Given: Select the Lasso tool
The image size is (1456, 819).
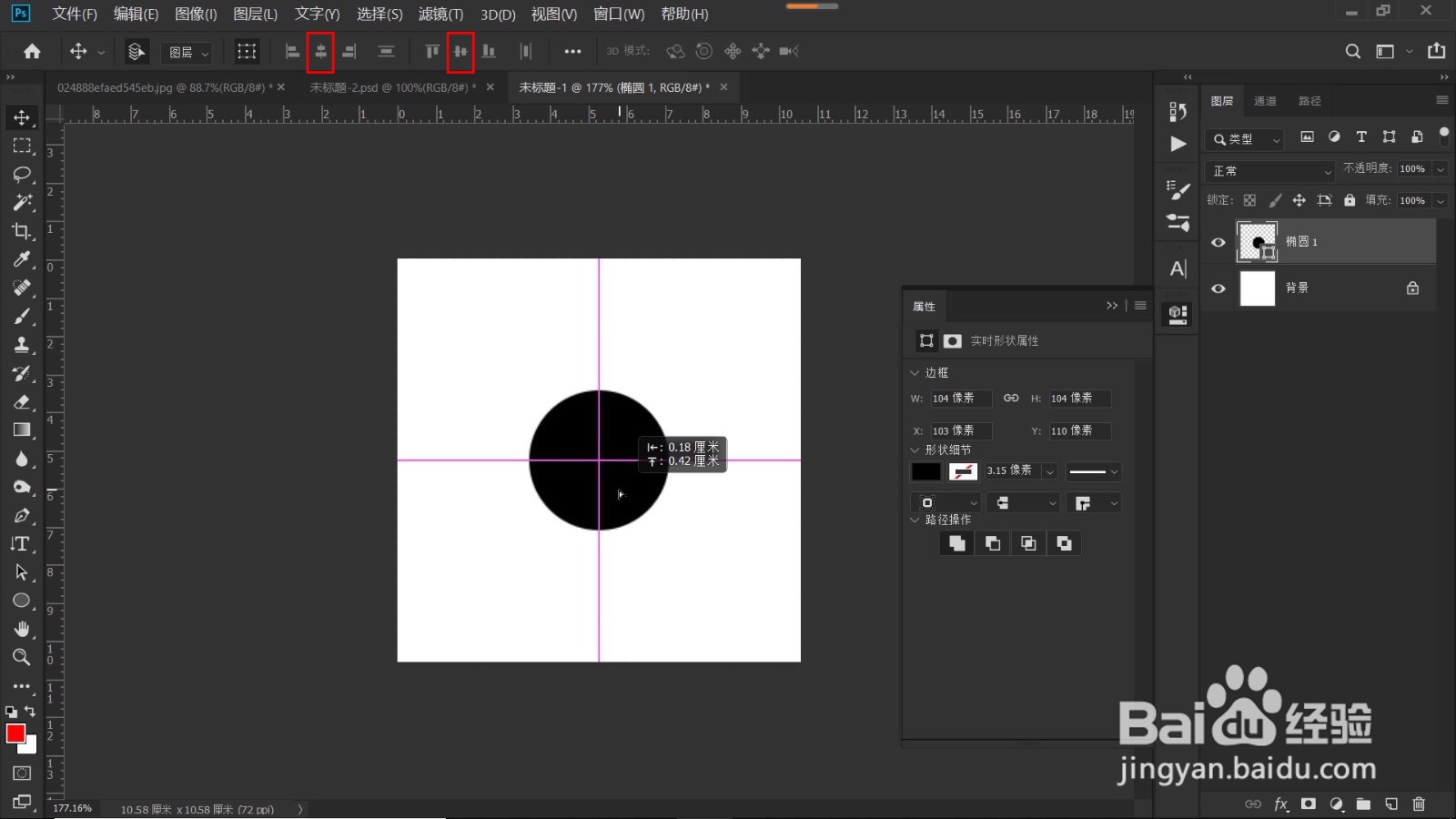Looking at the screenshot, I should click(x=22, y=174).
